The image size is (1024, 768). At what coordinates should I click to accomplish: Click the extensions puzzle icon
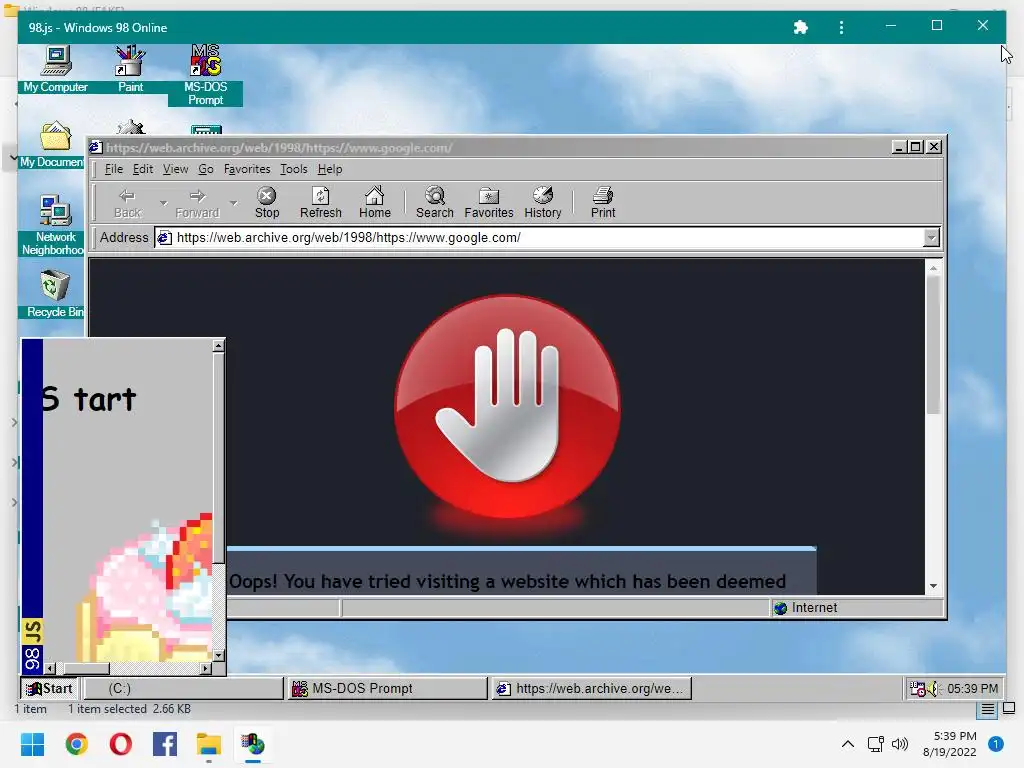[x=800, y=27]
